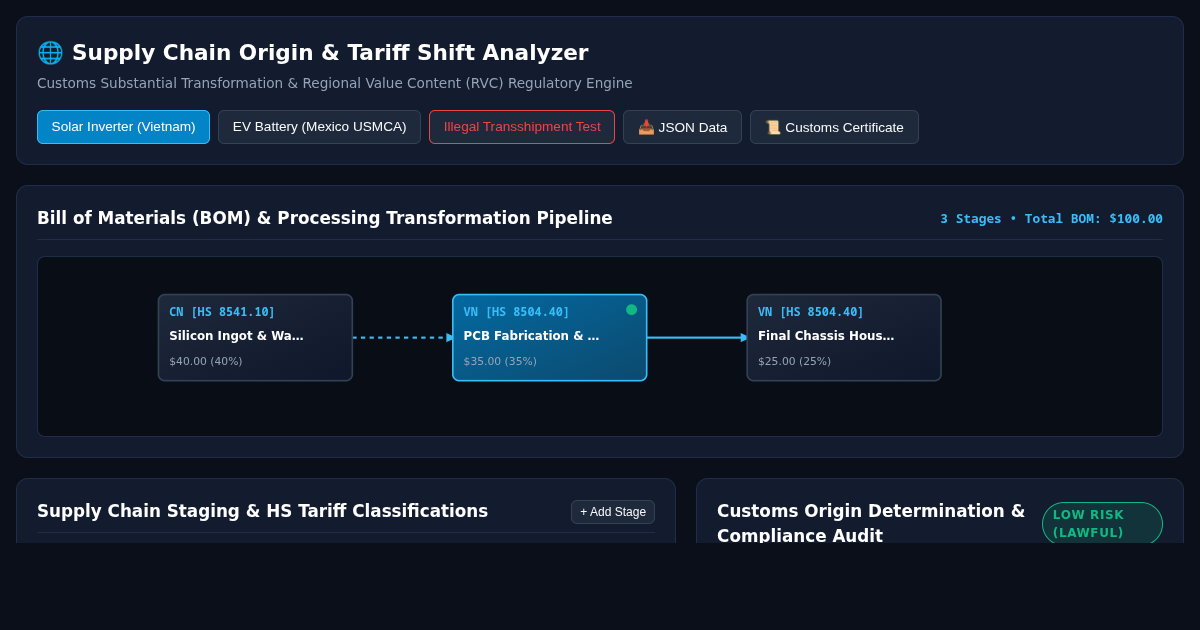The height and width of the screenshot is (630, 1200).
Task: Click the '$40.00 (40%)' value
Action: tap(206, 362)
